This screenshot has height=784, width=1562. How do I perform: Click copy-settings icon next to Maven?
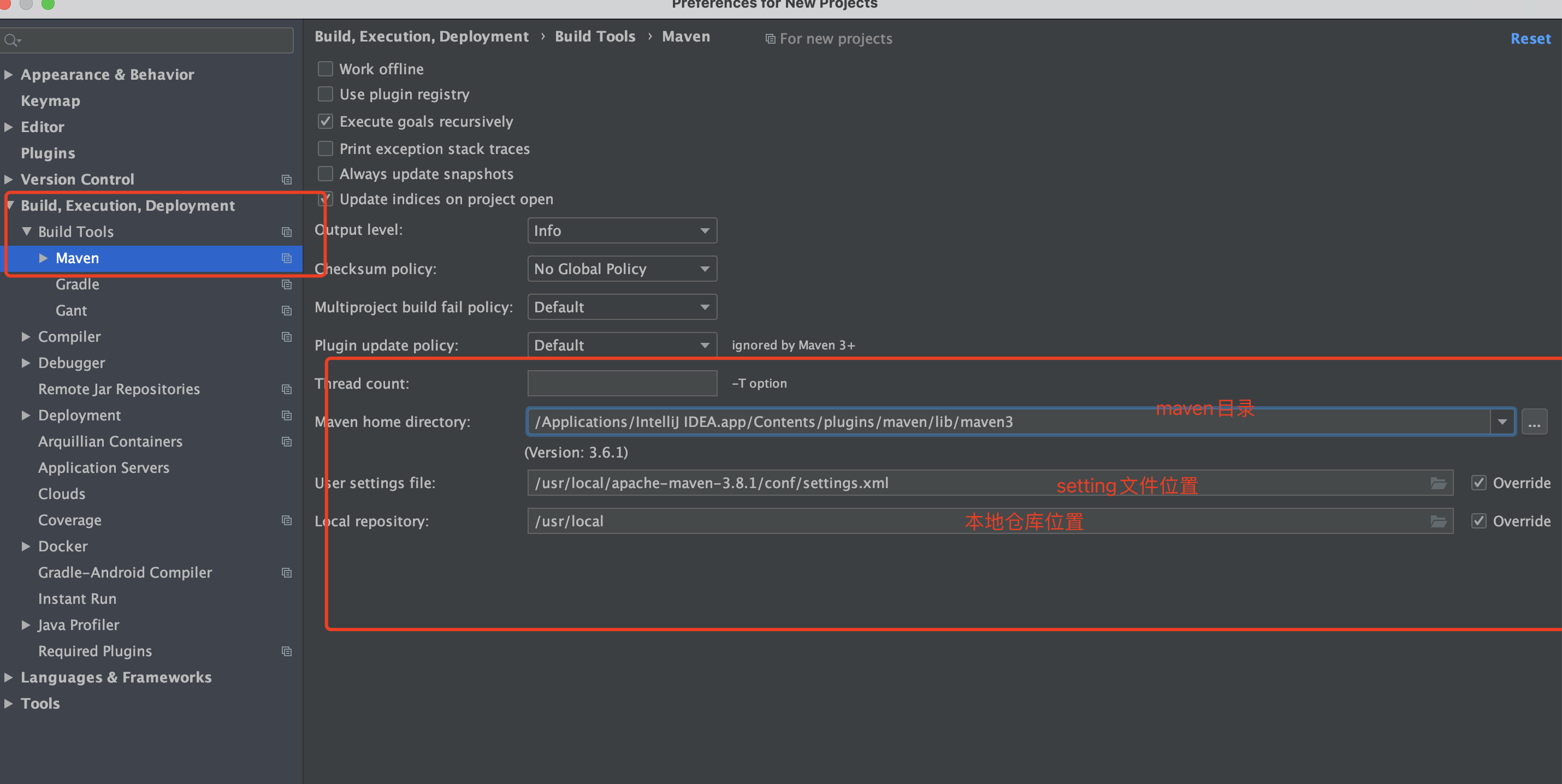click(x=287, y=258)
